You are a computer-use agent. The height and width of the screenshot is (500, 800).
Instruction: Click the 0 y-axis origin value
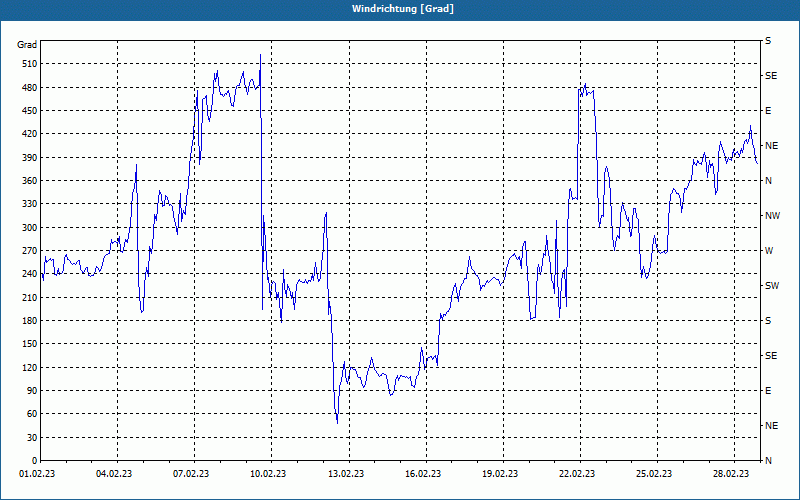(x=34, y=461)
